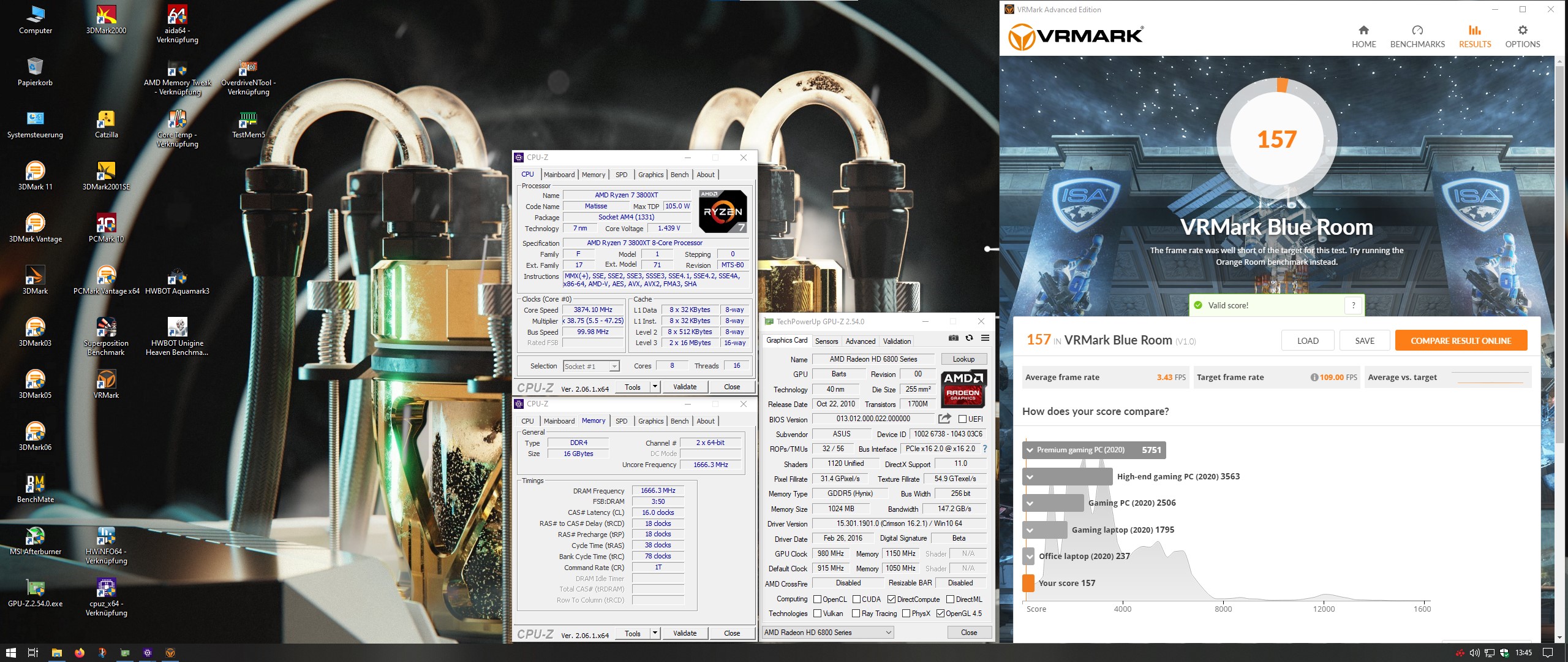Click Close button in GPU-Z
The width and height of the screenshot is (1568, 662).
(969, 633)
